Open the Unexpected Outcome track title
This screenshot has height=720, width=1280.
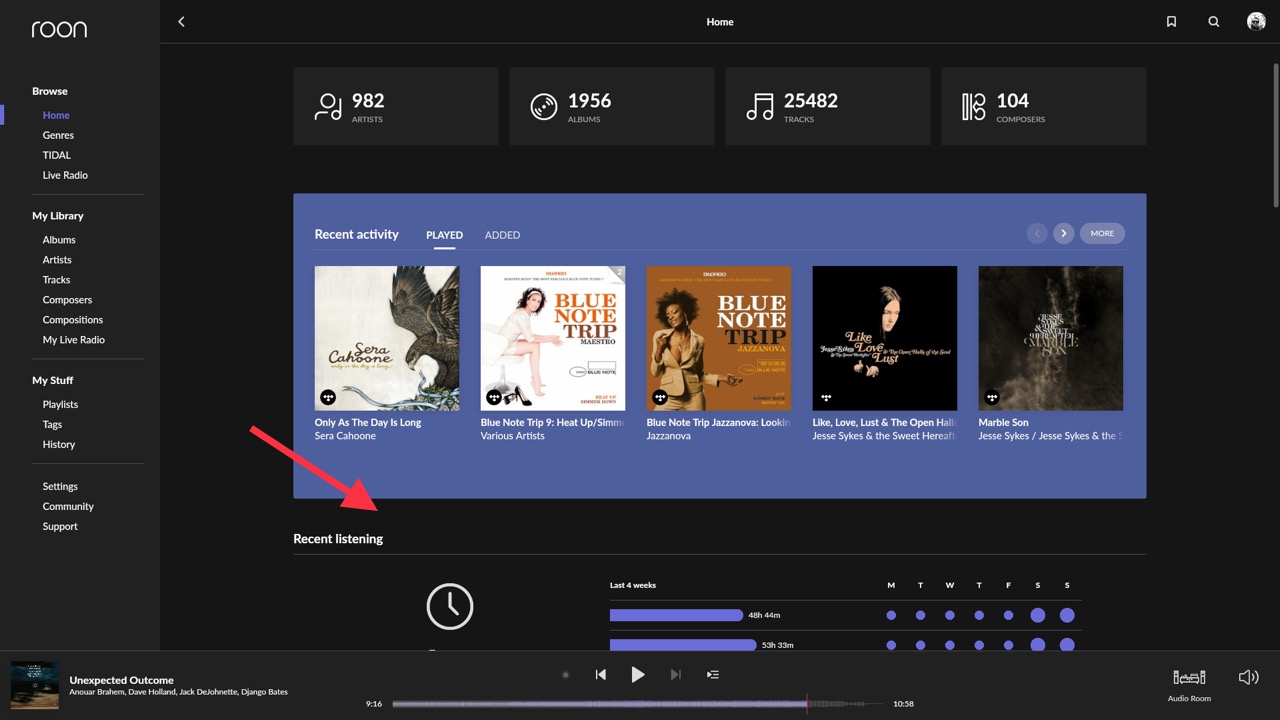pos(122,680)
